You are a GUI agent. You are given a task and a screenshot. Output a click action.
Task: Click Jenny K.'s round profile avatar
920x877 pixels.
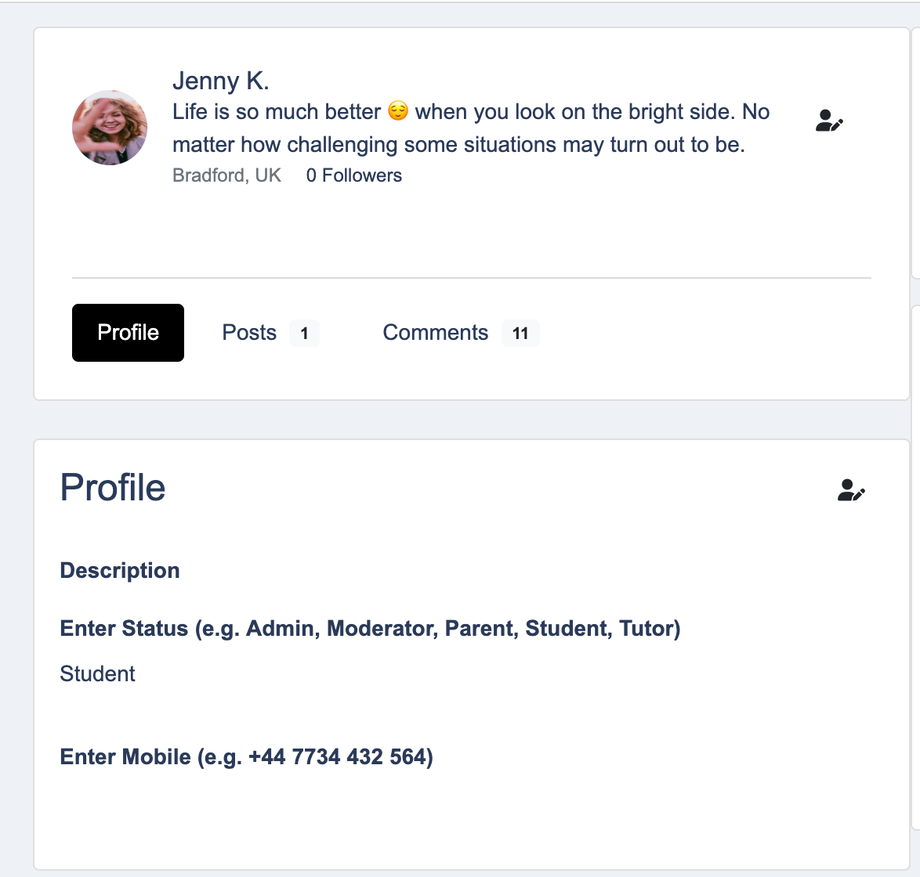(110, 128)
